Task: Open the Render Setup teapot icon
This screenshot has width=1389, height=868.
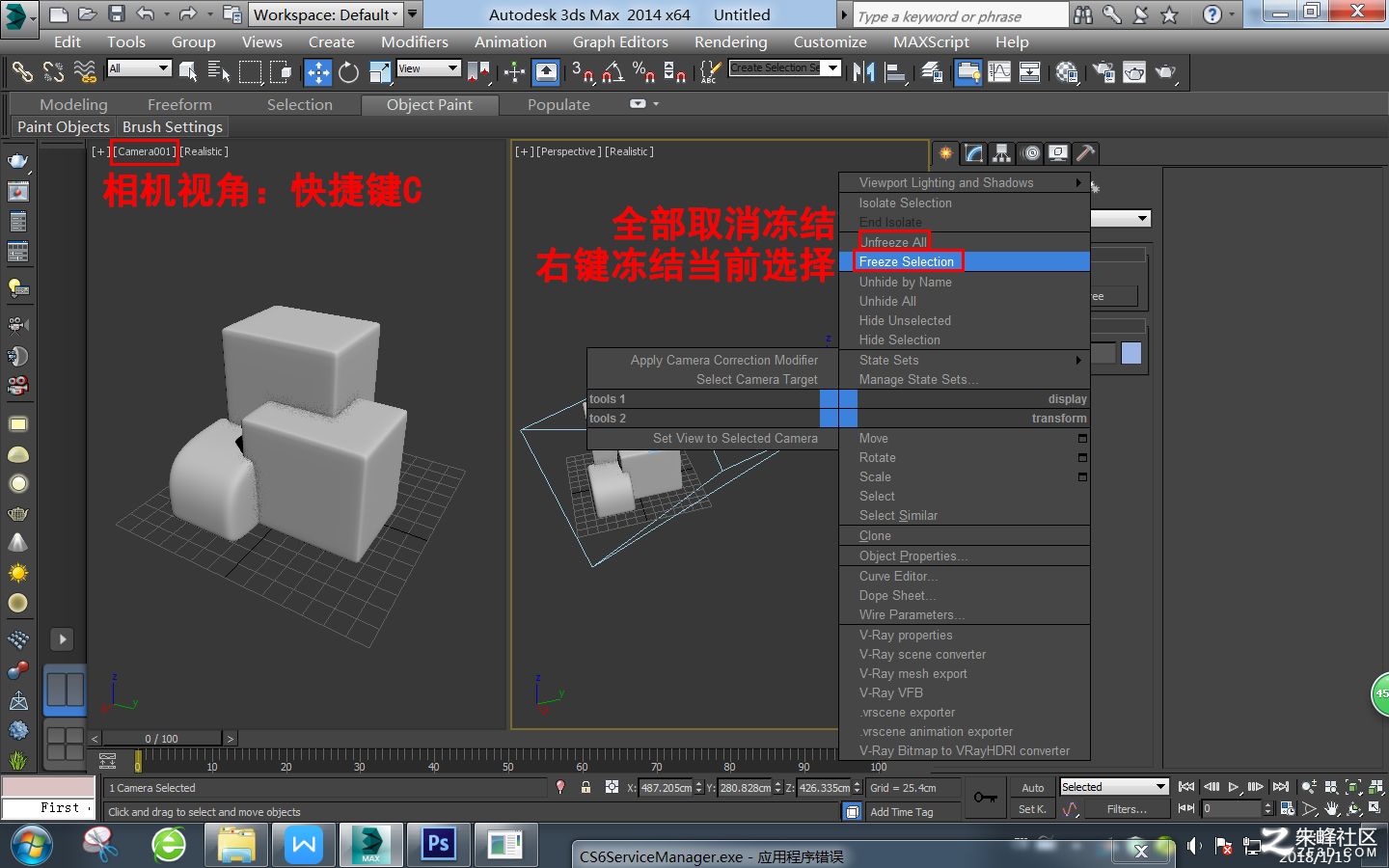Action: 1103,71
